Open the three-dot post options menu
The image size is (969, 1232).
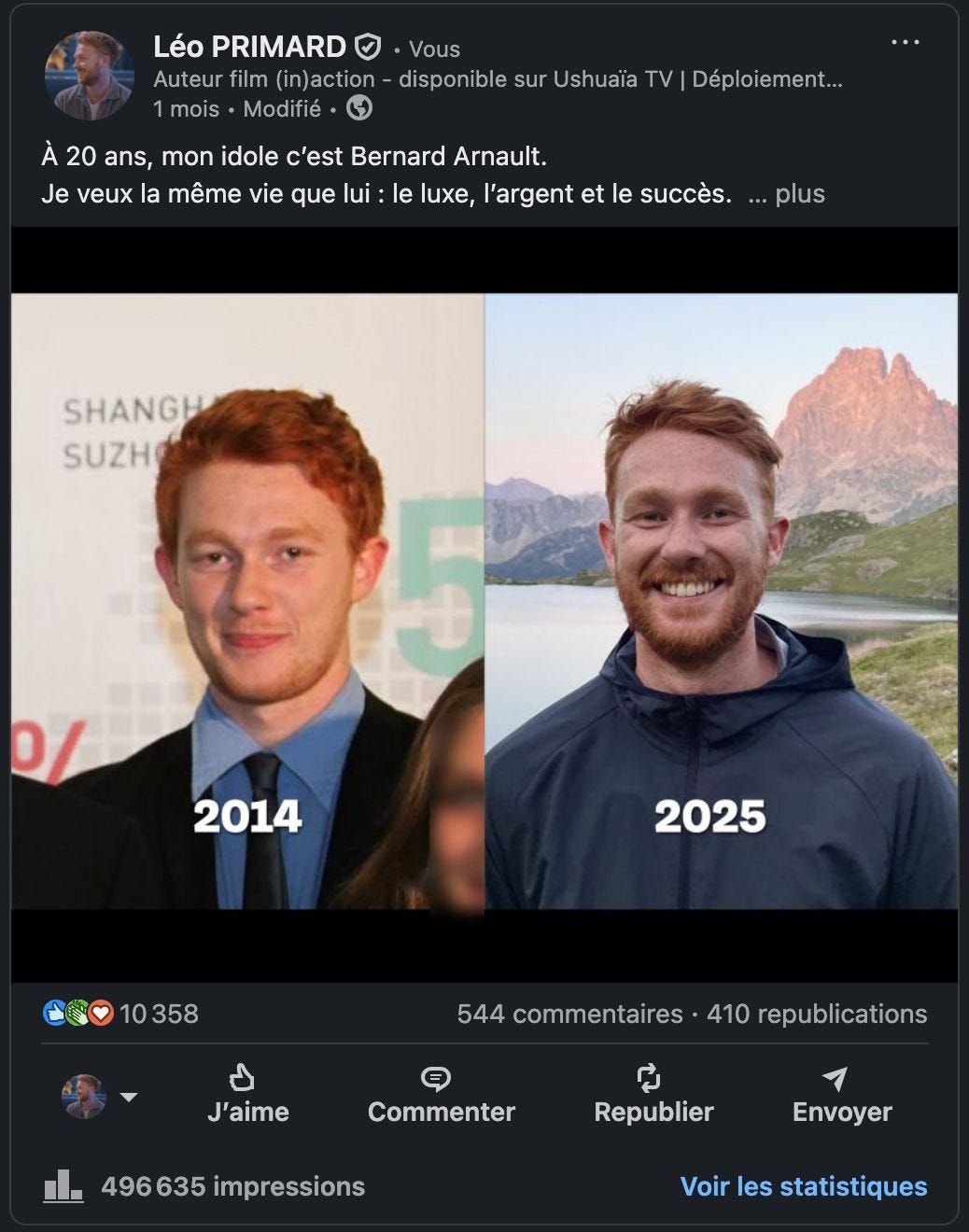click(906, 43)
